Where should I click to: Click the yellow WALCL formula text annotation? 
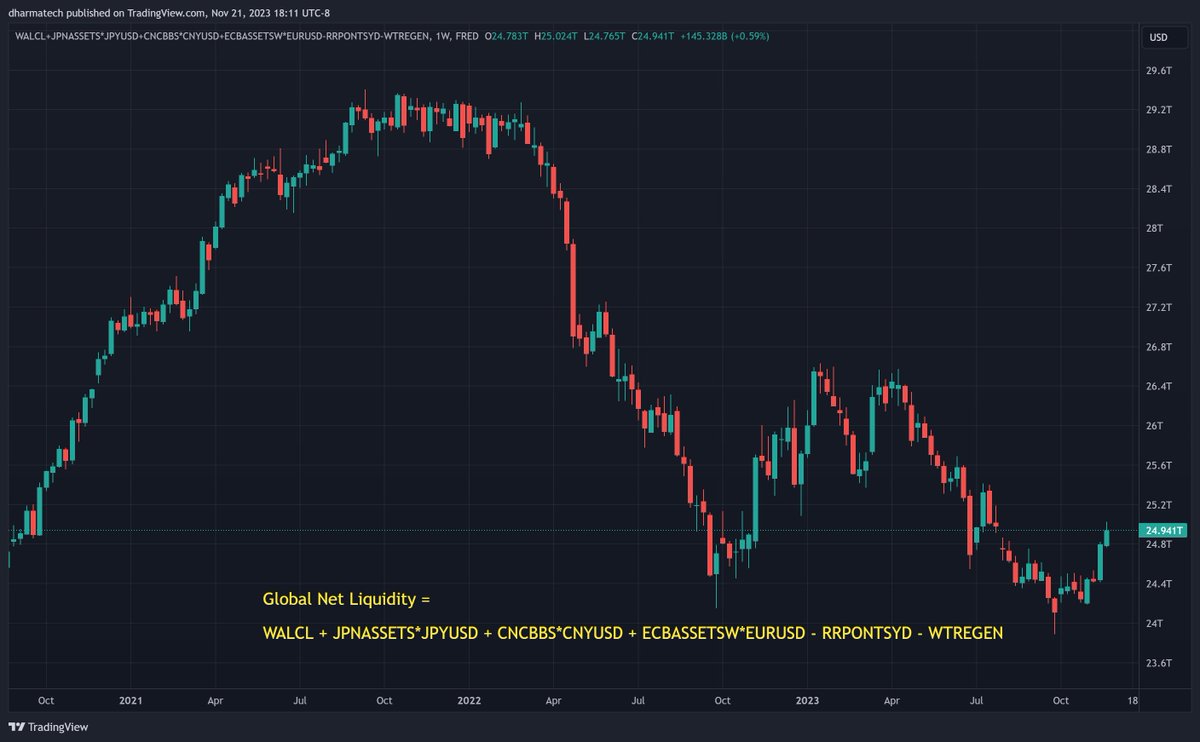[x=632, y=633]
